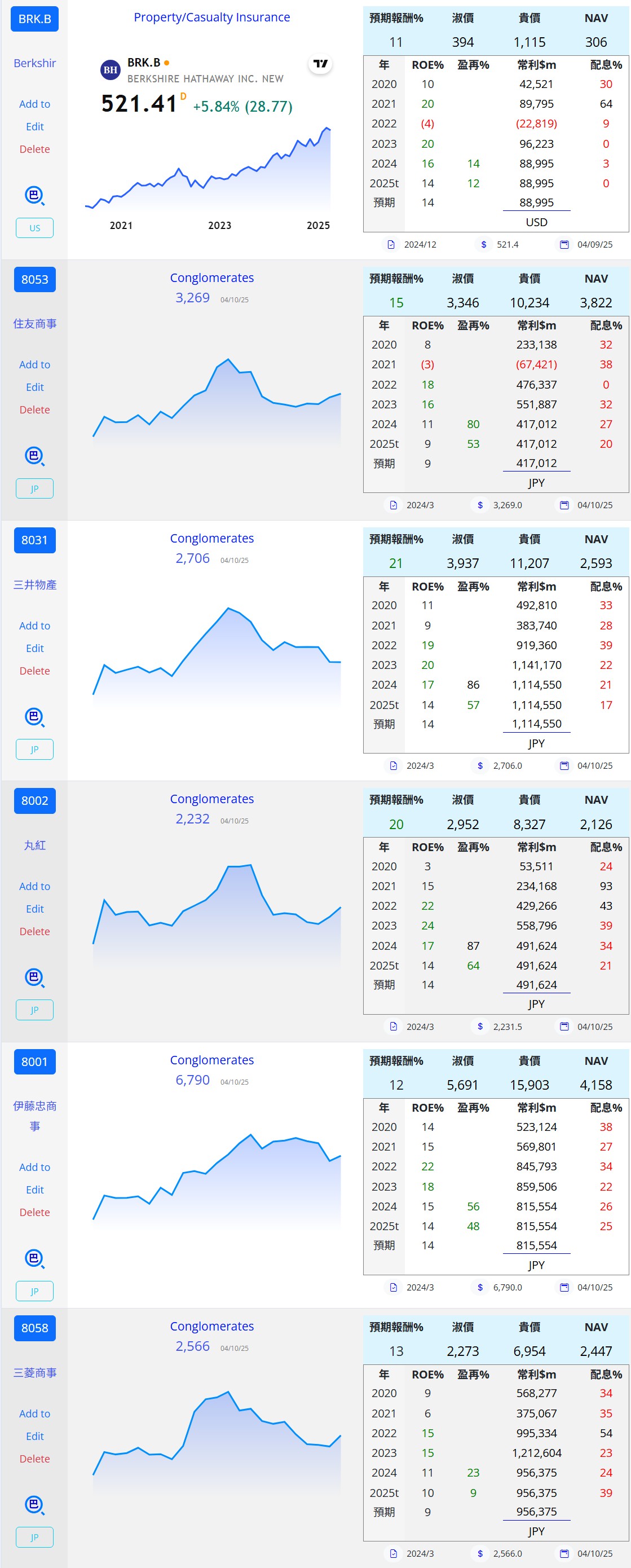Click the 8002 ticker badge

[35, 801]
